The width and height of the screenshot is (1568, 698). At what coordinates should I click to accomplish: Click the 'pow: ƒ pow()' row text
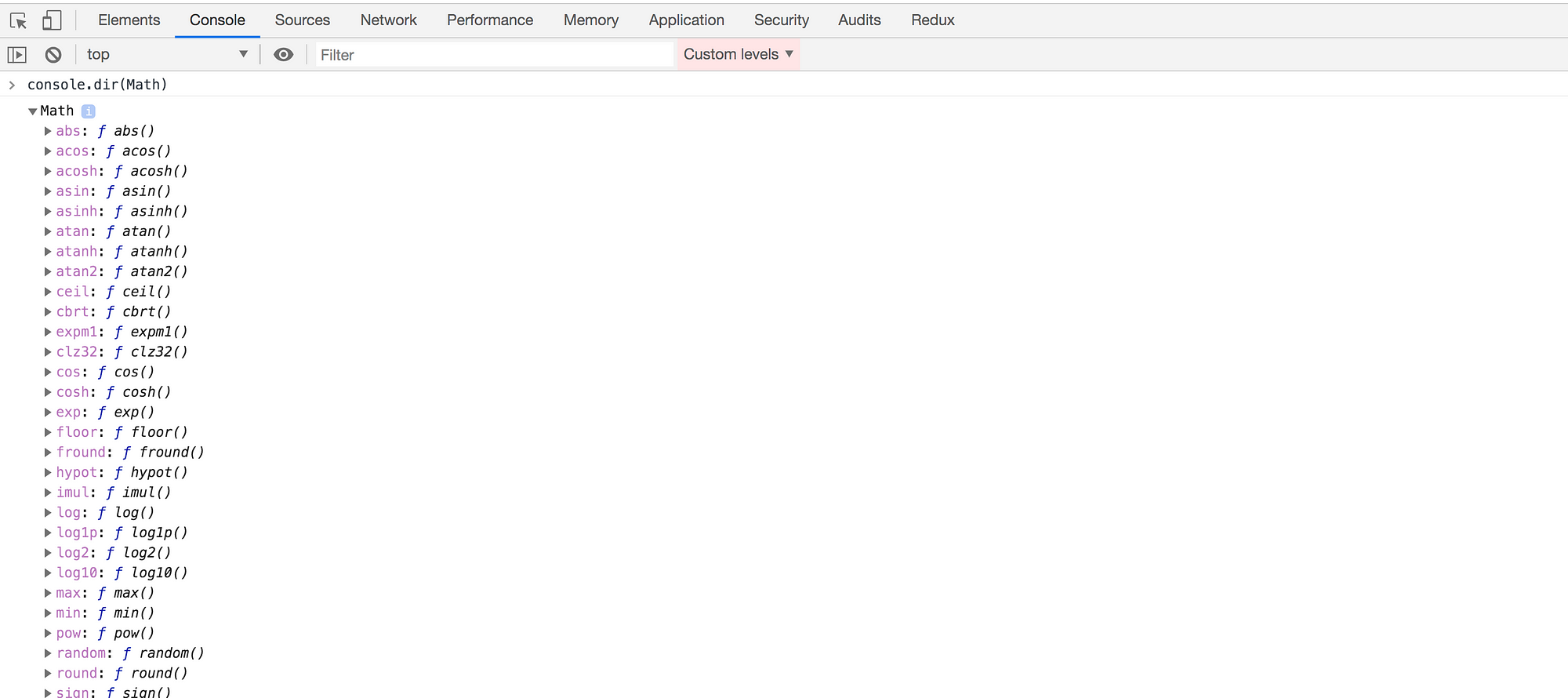[105, 633]
